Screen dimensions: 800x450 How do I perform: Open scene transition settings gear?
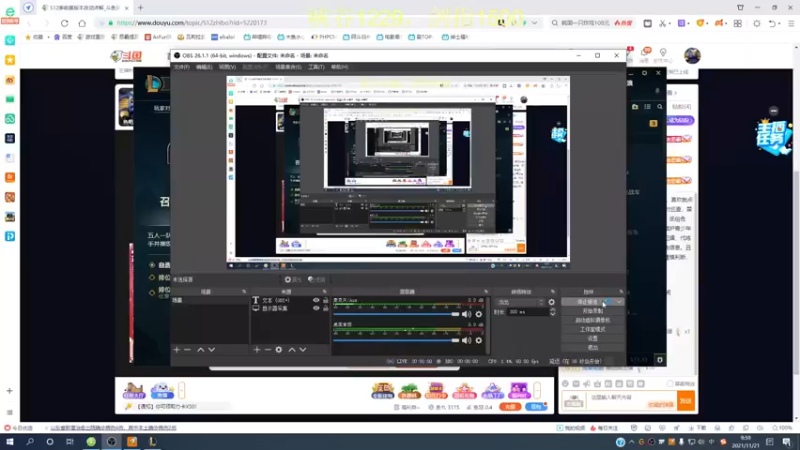552,302
